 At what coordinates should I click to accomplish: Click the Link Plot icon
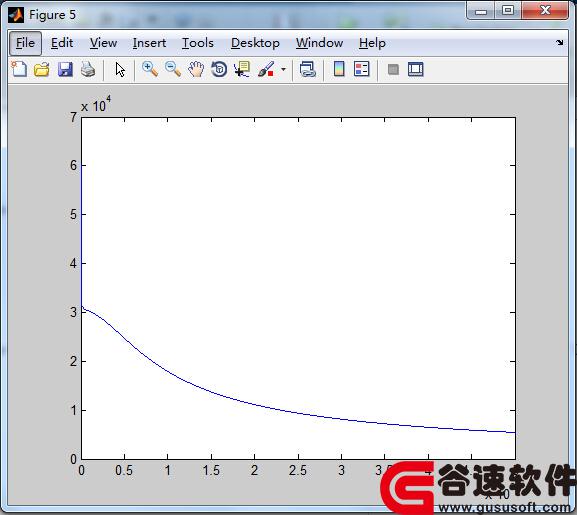click(x=308, y=69)
